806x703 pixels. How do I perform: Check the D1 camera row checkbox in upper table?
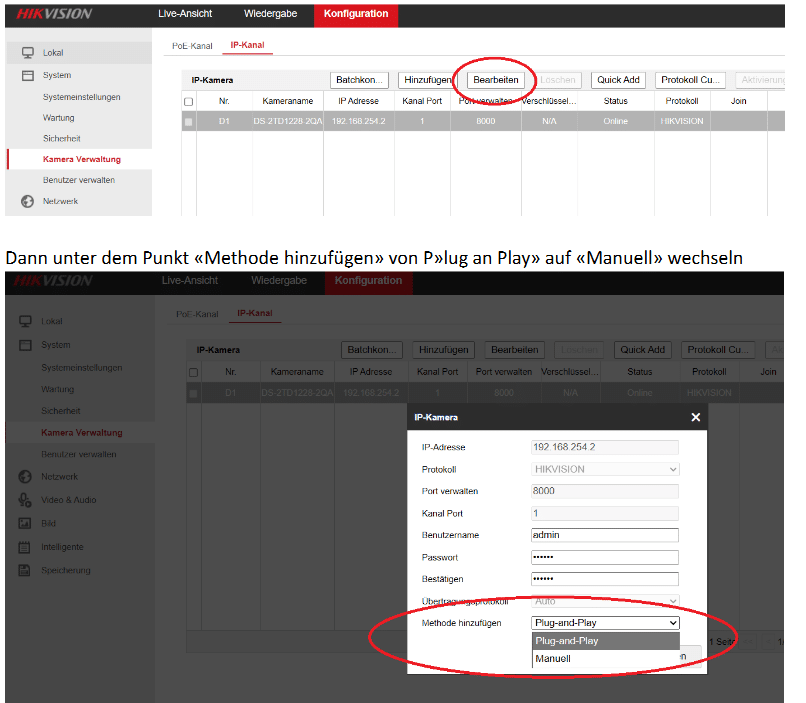click(x=188, y=121)
